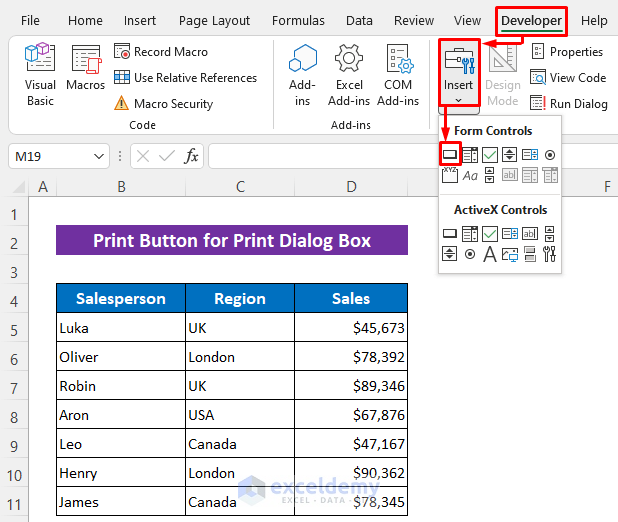Insert a Form Controls Check Box
Viewport: 618px width, 522px height.
490,155
